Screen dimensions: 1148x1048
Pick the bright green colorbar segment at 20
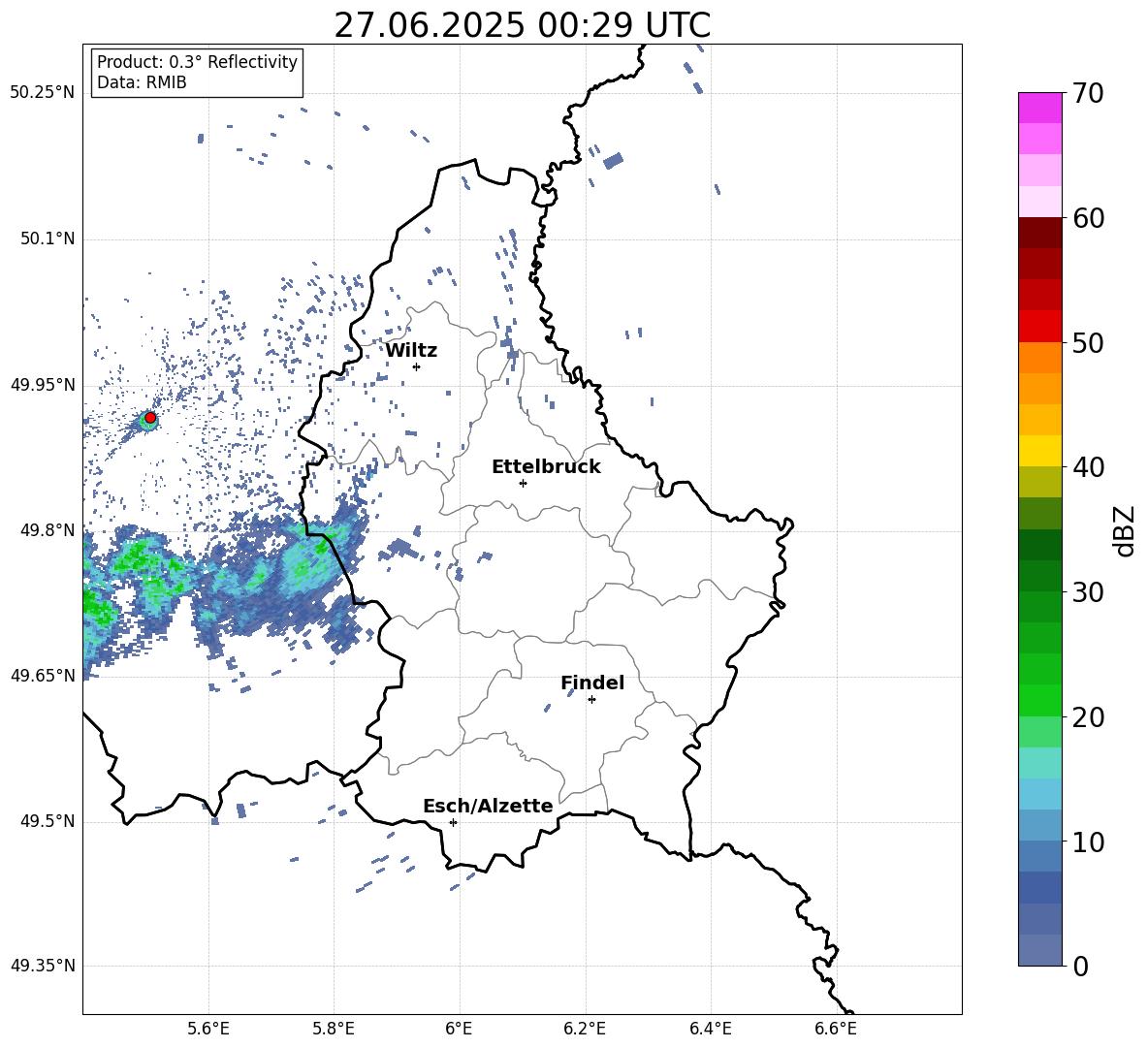[1040, 700]
